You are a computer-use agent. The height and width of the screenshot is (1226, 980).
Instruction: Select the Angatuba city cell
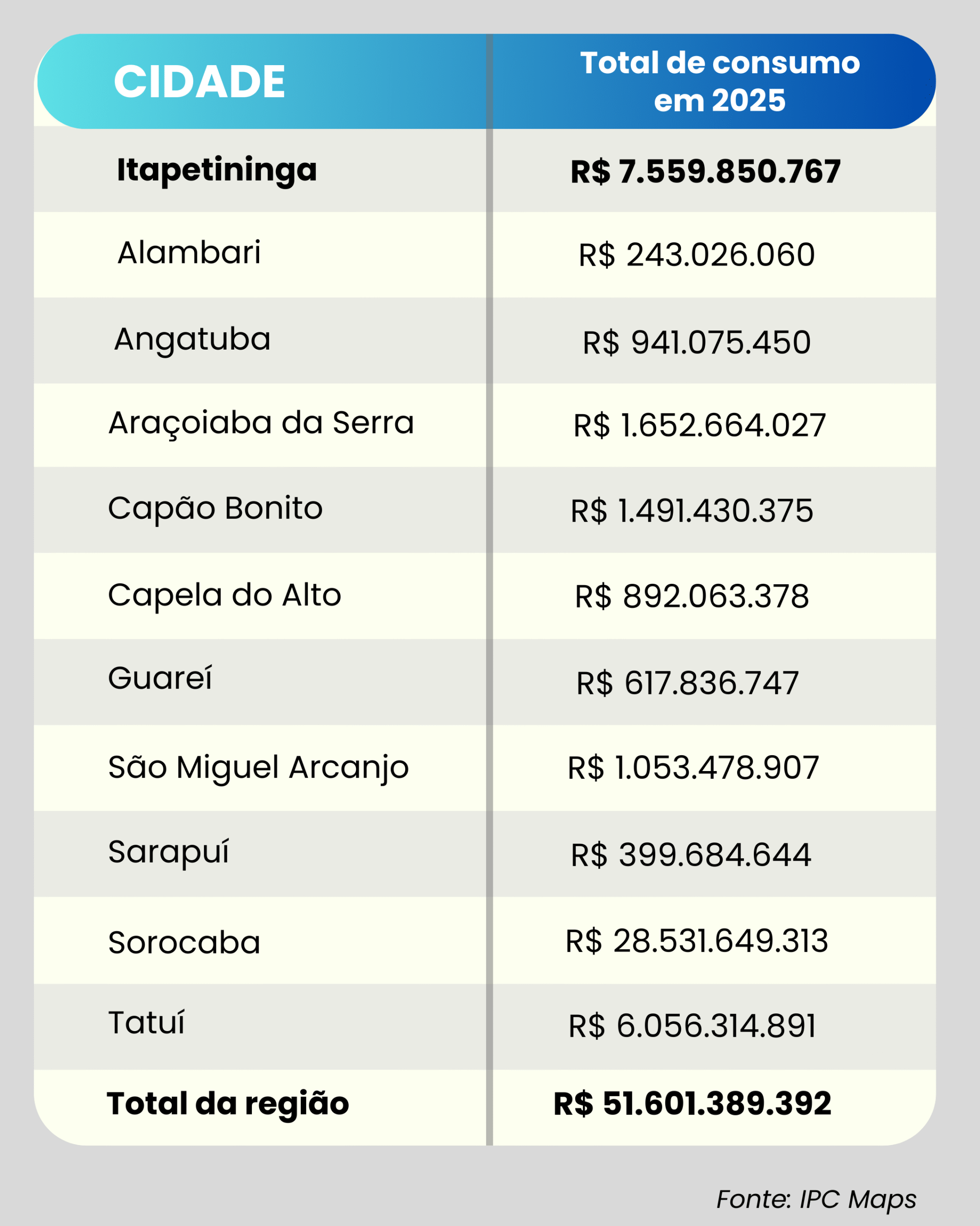pos(192,340)
